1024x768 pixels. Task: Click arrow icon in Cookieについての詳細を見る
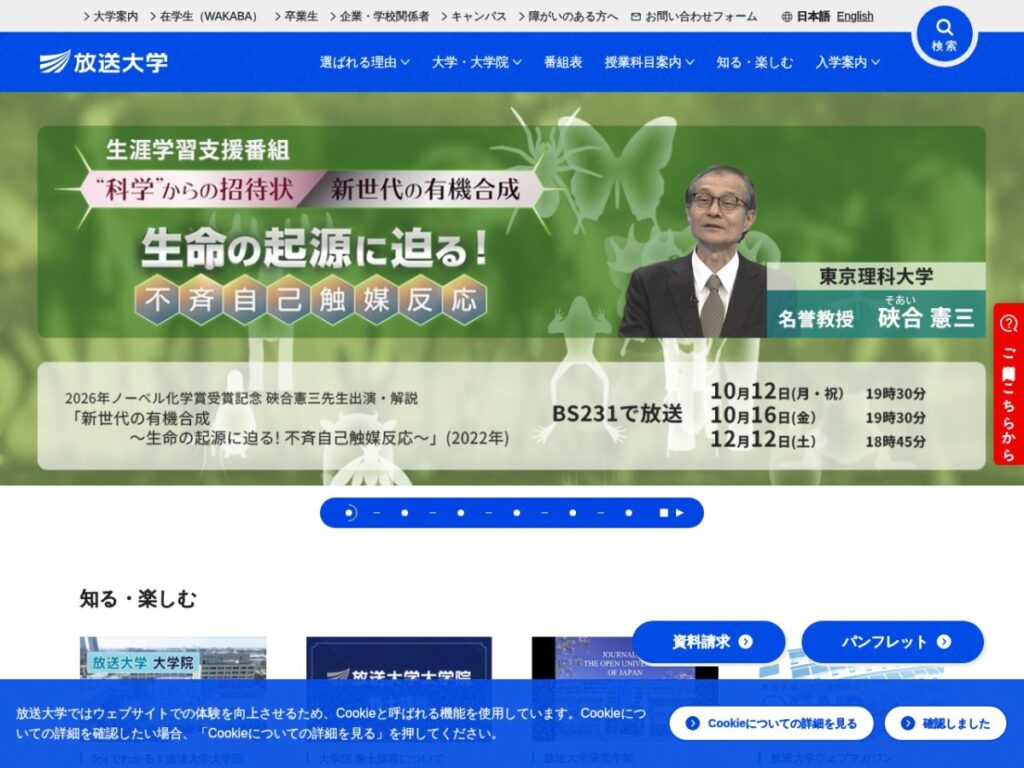[693, 723]
